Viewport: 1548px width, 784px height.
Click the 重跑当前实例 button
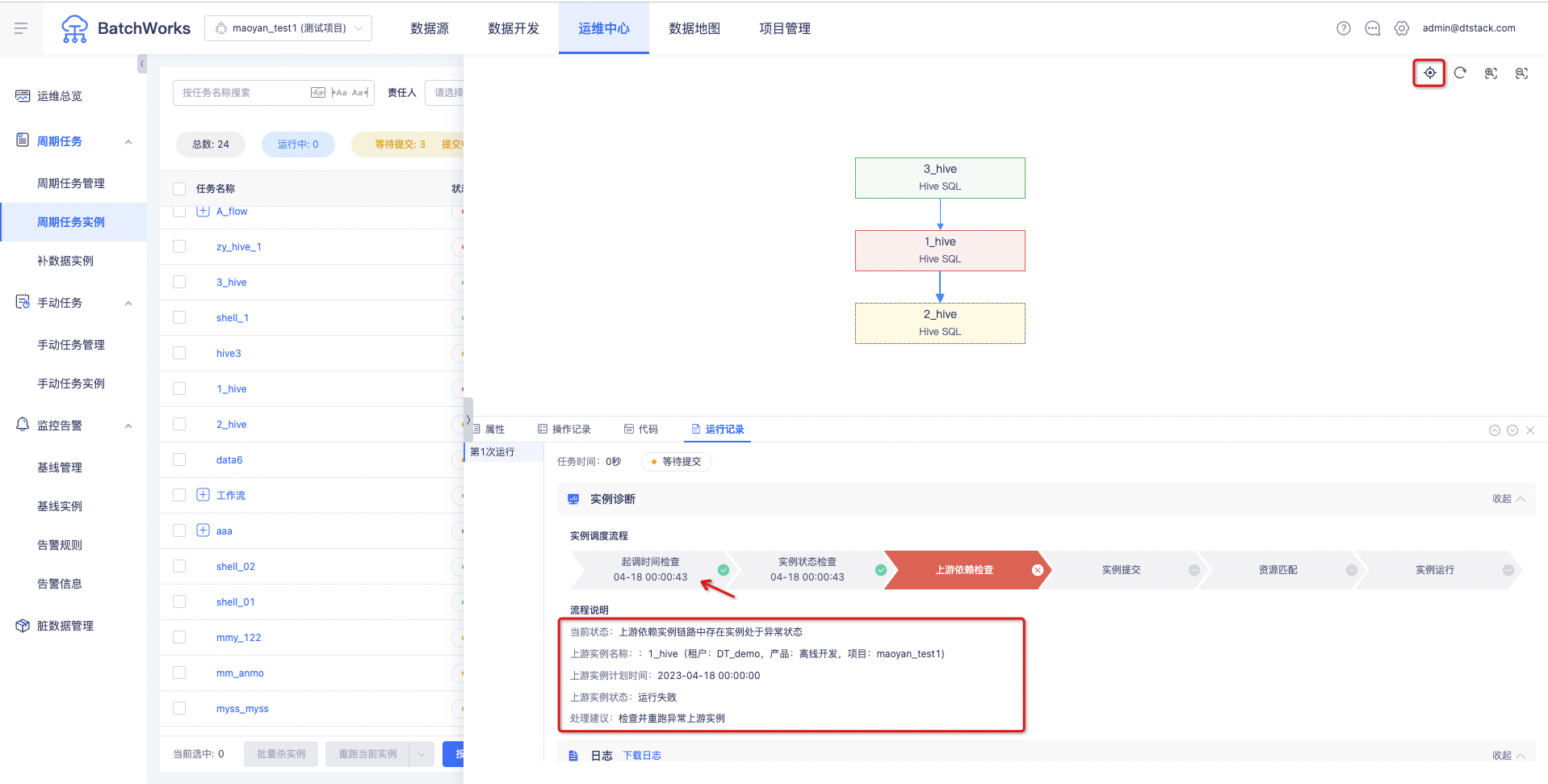367,754
